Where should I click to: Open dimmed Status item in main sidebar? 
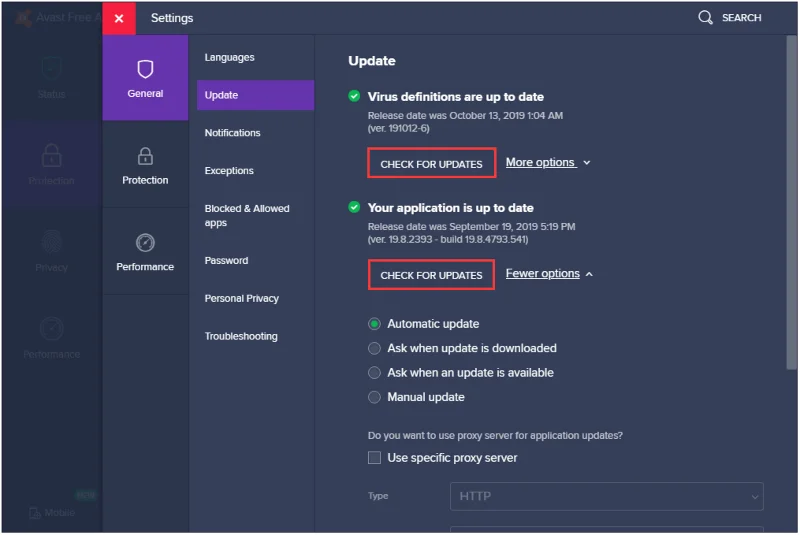click(52, 79)
